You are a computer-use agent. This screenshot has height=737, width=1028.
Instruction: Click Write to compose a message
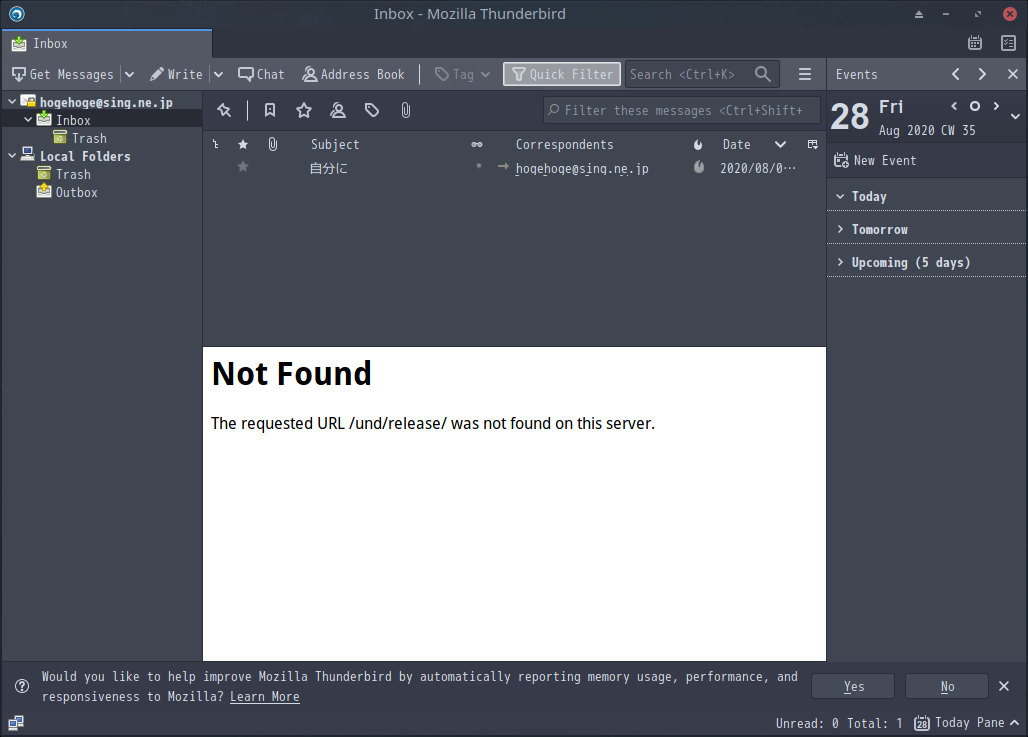click(x=176, y=74)
